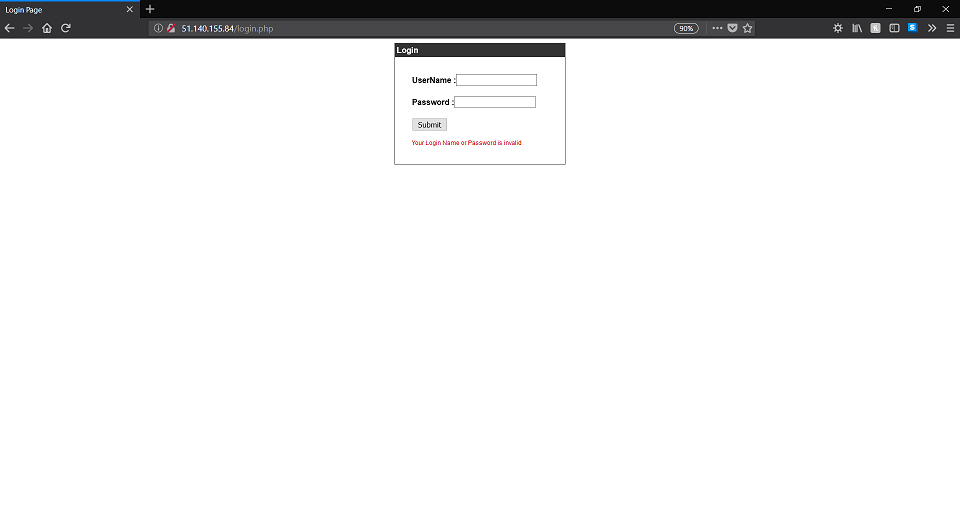Screen dimensions: 960x515
Task: Open a new browser tab
Action: (150, 9)
